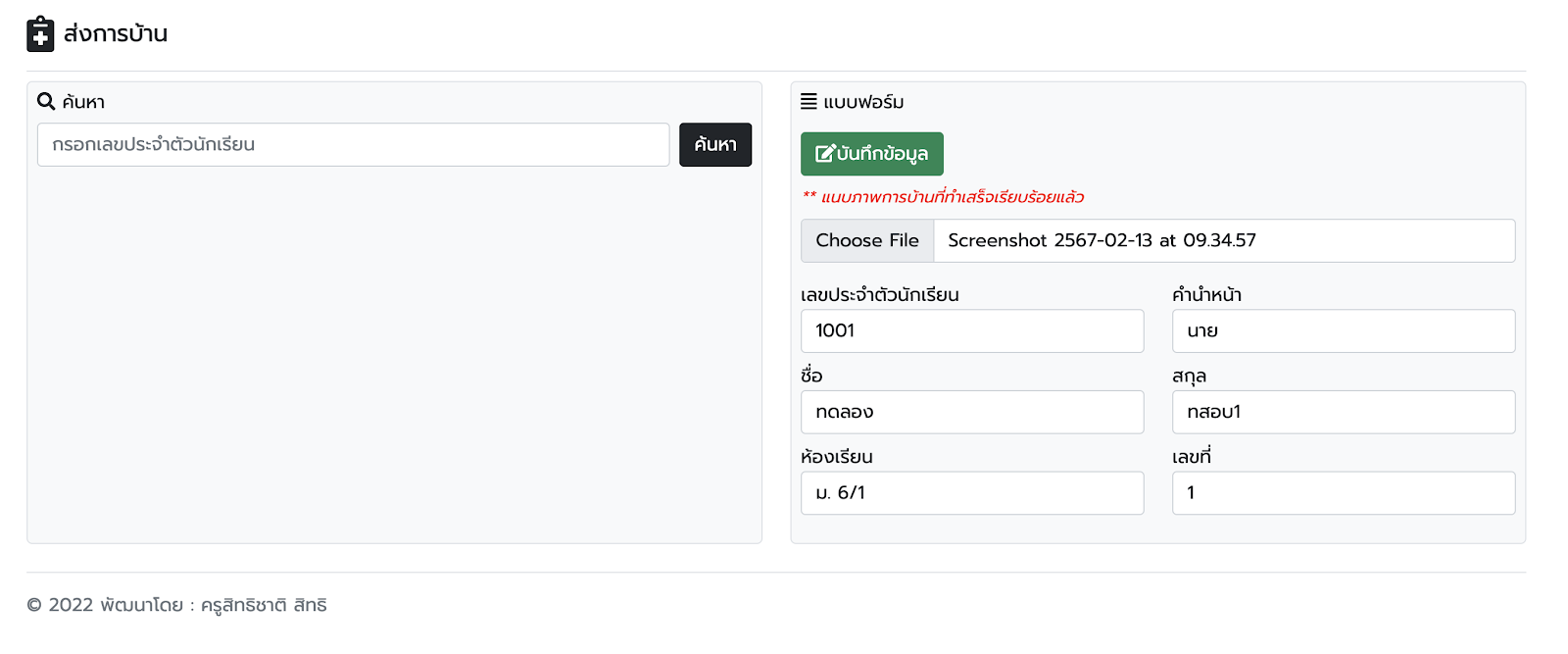The image size is (1568, 654).
Task: Click the magnifying glass search icon
Action: [46, 101]
